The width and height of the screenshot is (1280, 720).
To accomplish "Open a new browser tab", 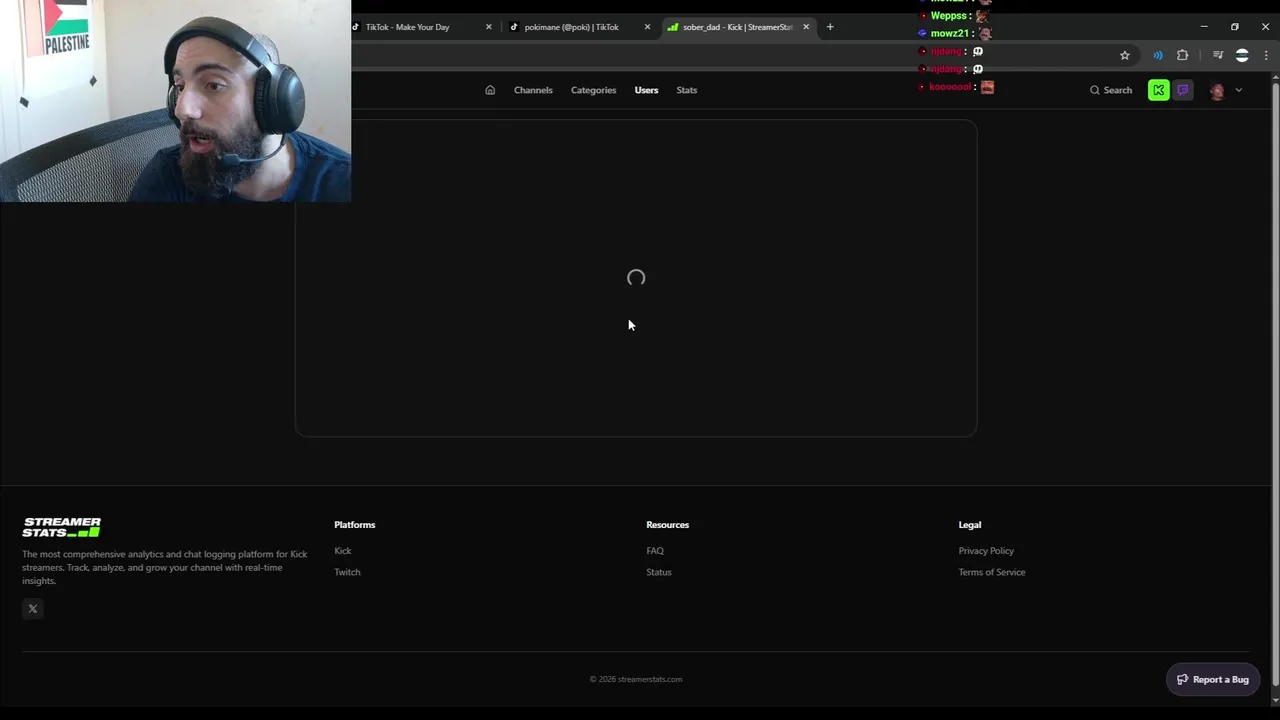I will tap(830, 27).
